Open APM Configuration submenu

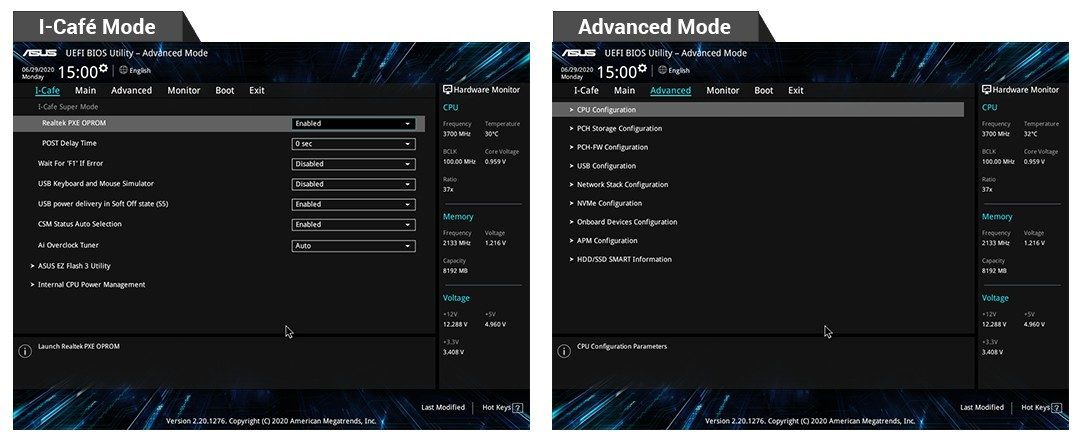pos(602,241)
